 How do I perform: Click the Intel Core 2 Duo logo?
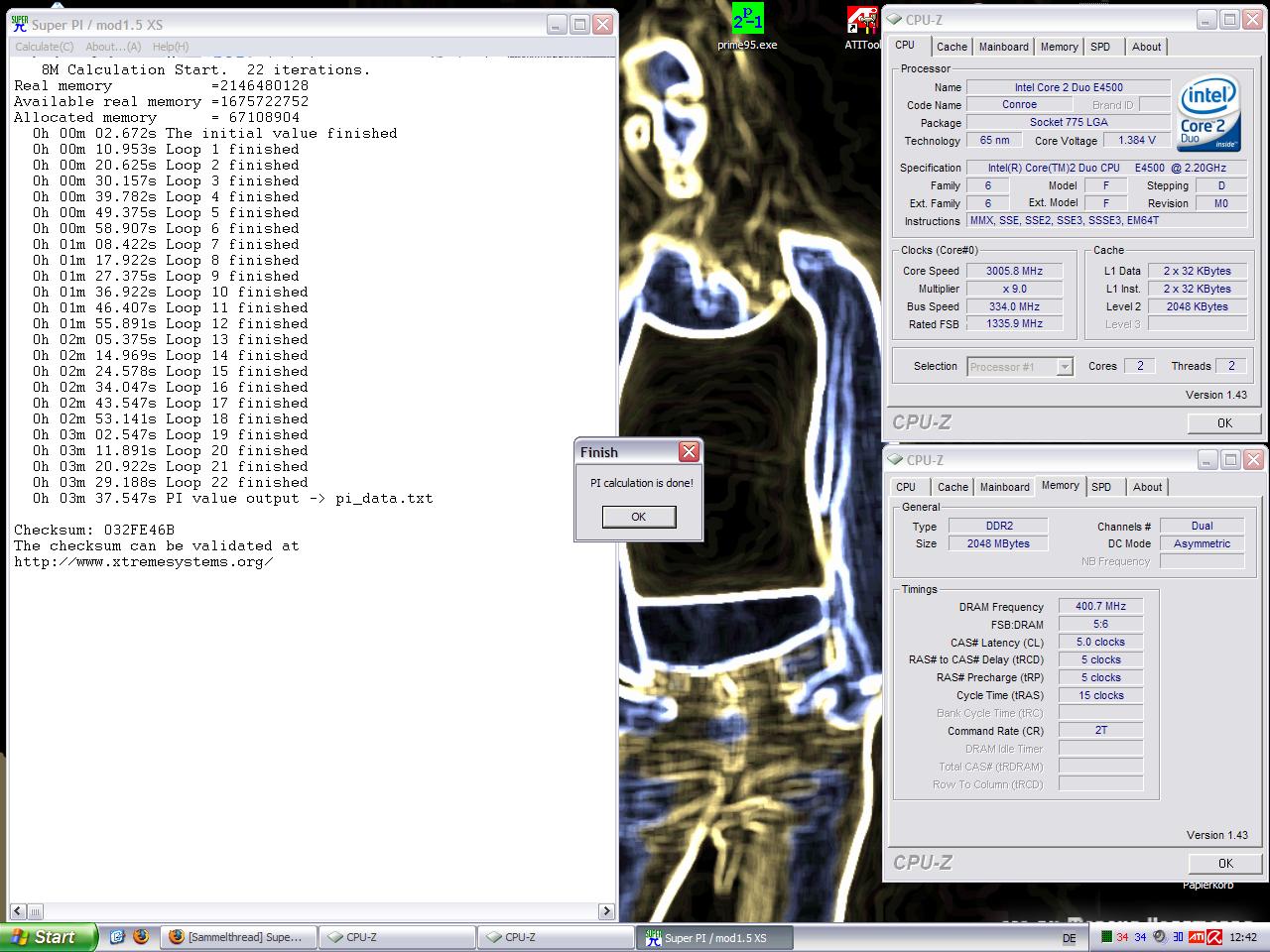(x=1207, y=115)
